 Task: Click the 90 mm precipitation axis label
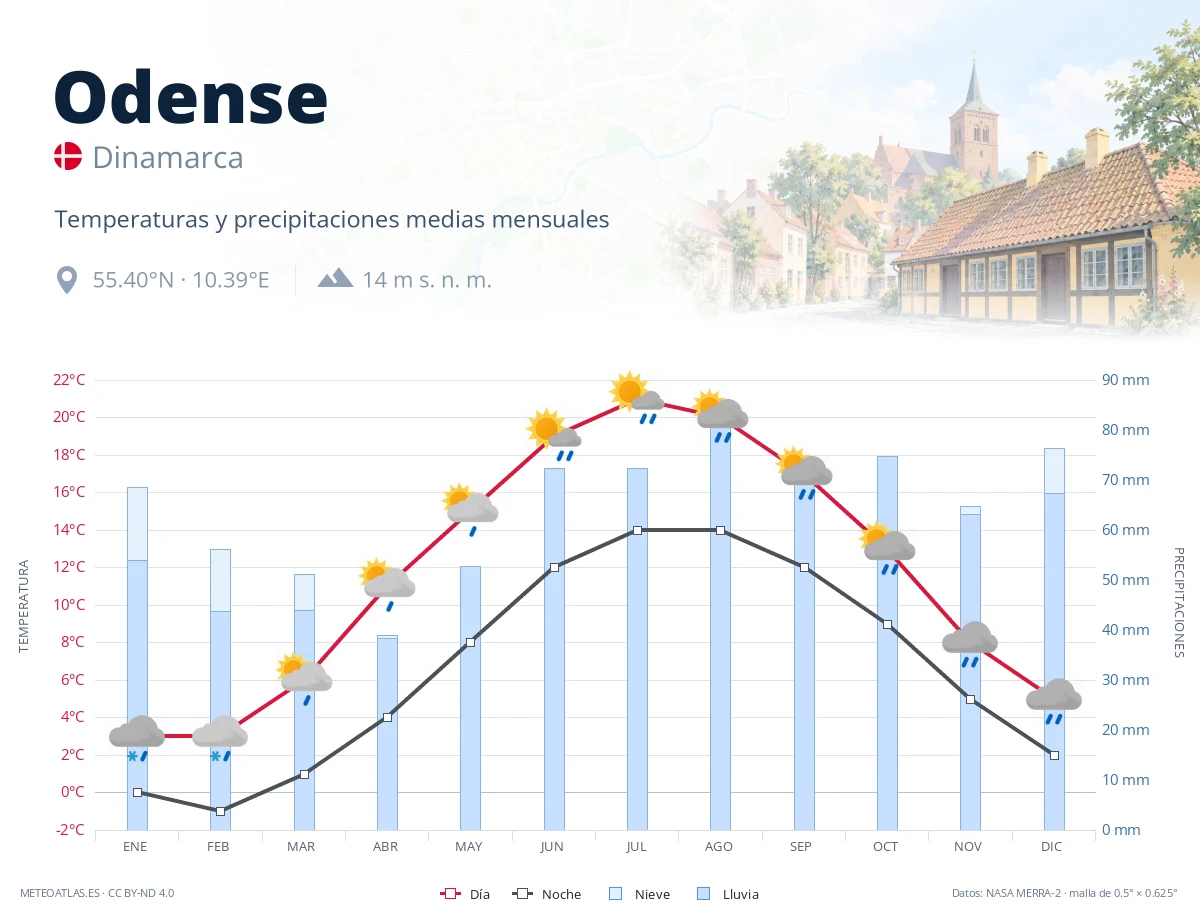pyautogui.click(x=1126, y=380)
